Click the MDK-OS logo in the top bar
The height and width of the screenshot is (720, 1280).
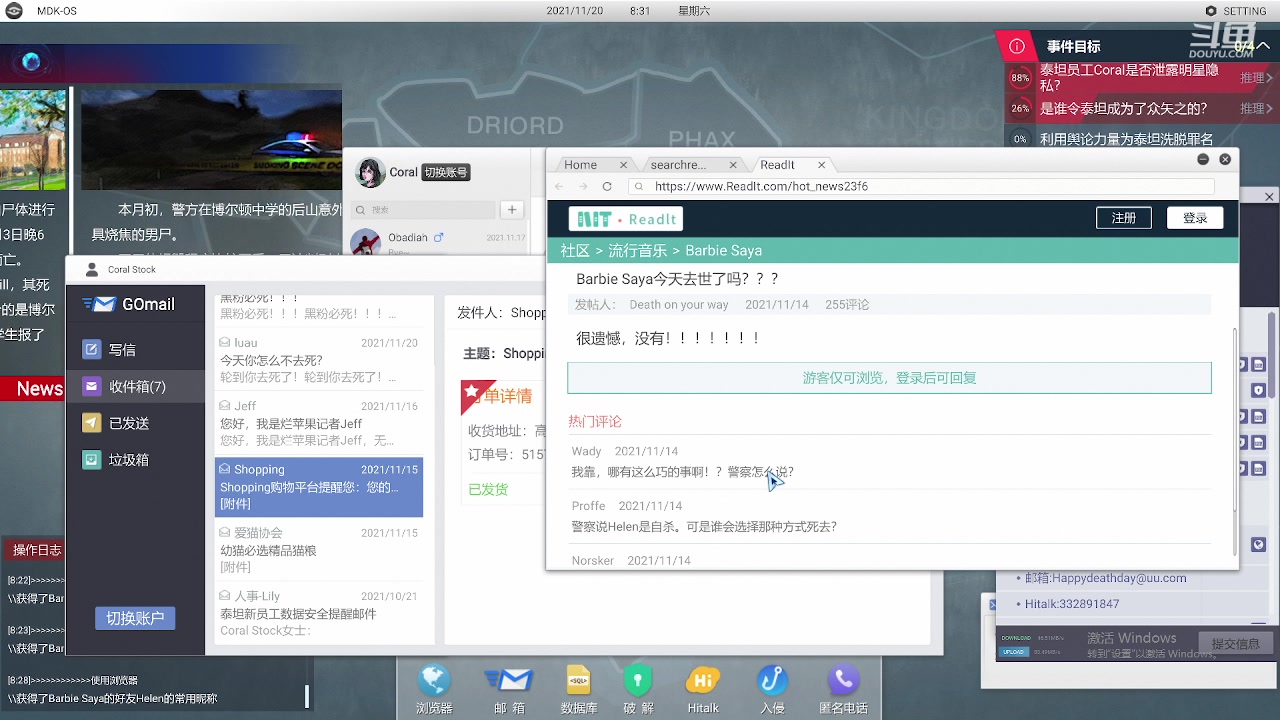(x=14, y=10)
